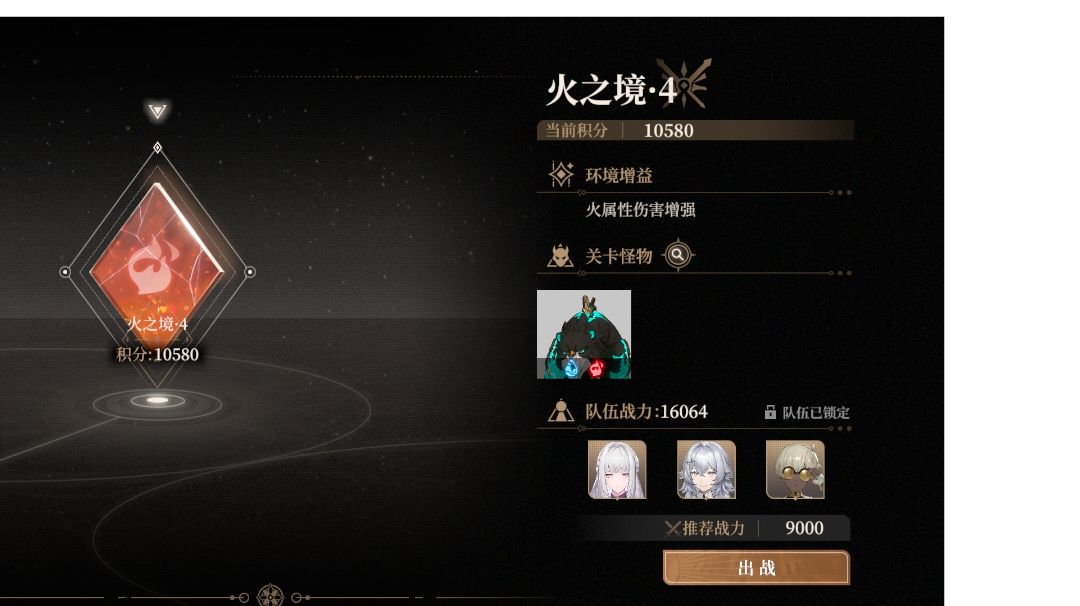Viewport: 1080px width, 606px height.
Task: Select the first white-haired character portrait
Action: tap(617, 470)
